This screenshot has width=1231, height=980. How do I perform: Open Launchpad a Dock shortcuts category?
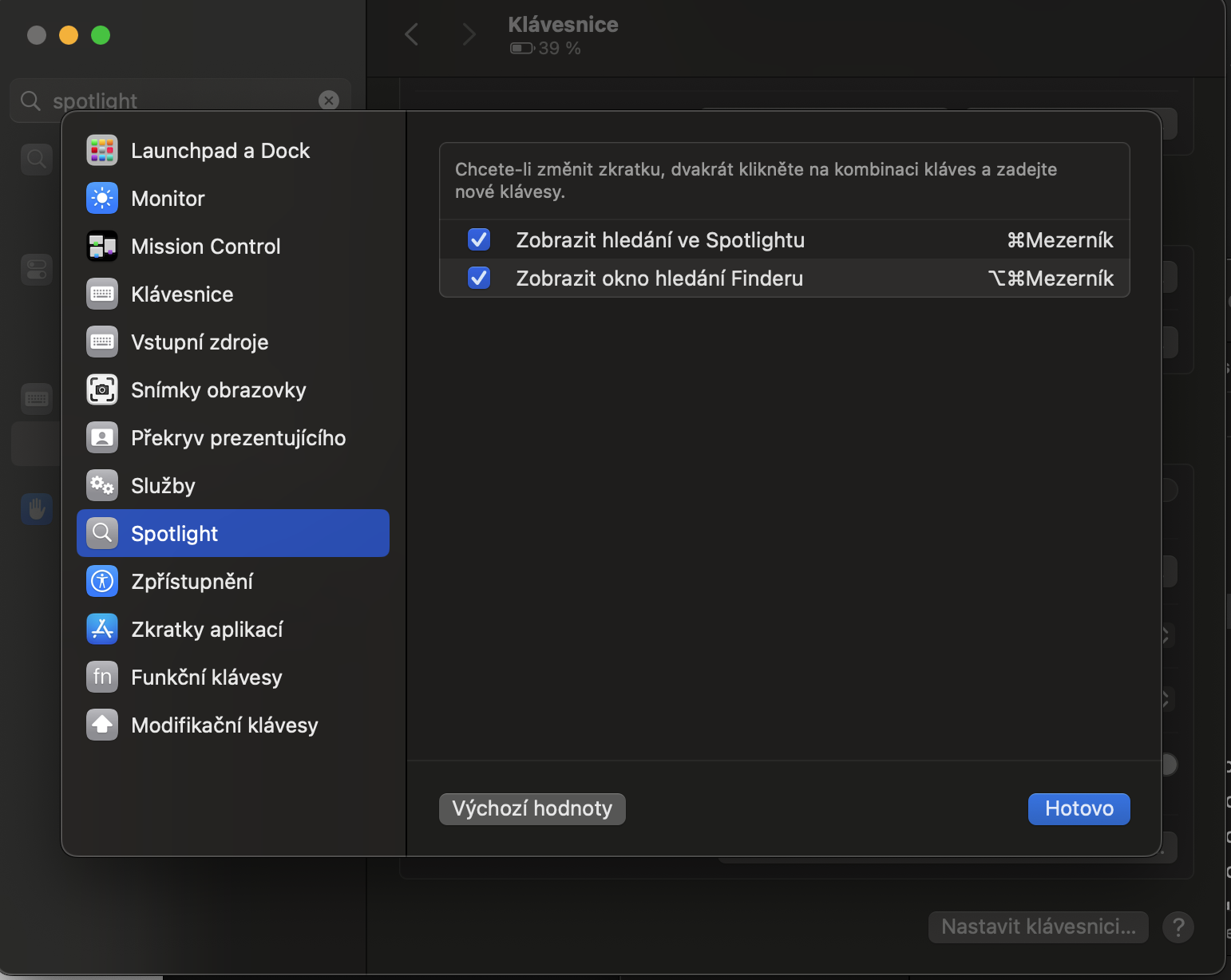(x=233, y=151)
